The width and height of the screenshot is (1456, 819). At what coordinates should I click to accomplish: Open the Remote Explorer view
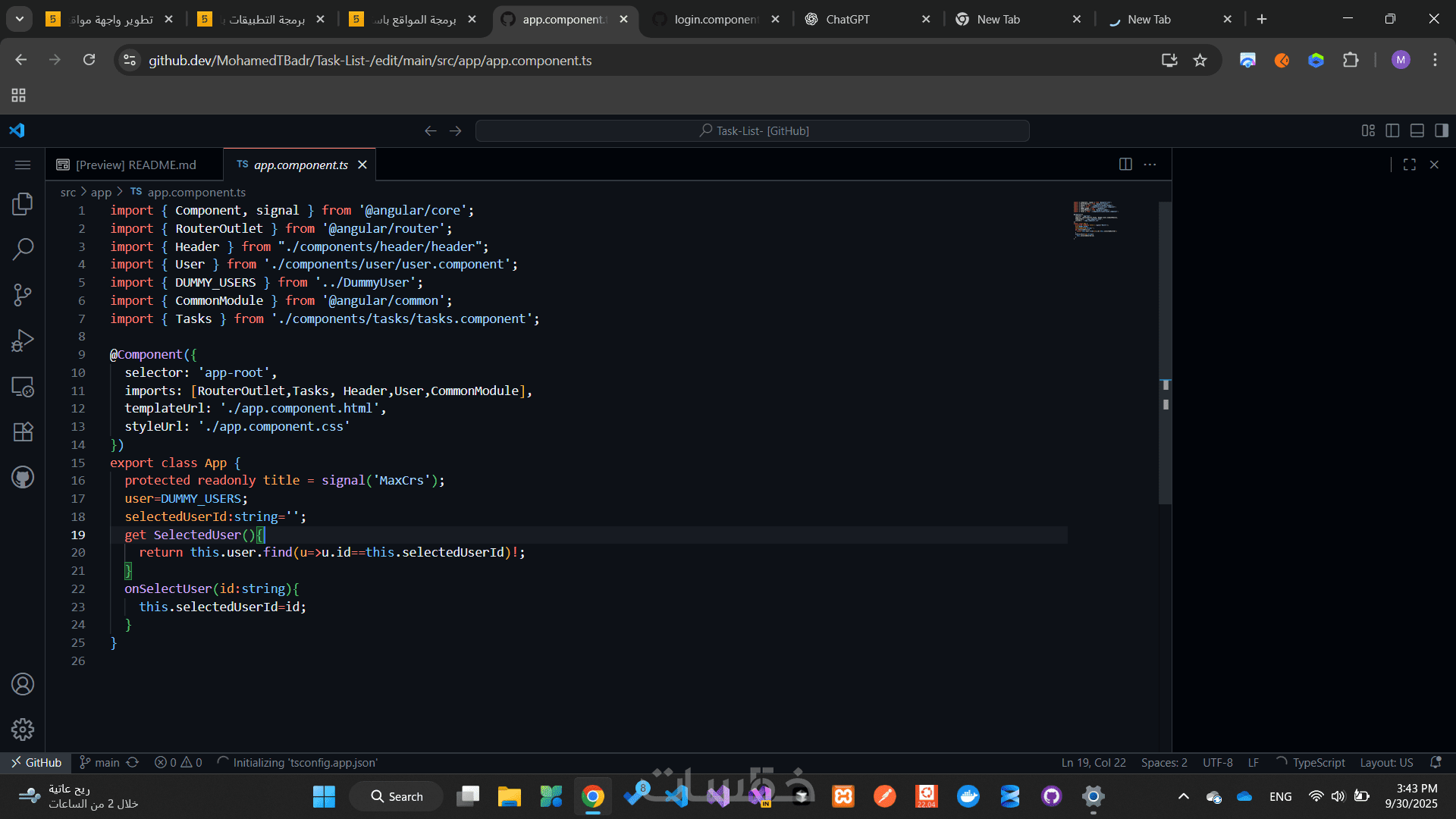click(x=22, y=387)
